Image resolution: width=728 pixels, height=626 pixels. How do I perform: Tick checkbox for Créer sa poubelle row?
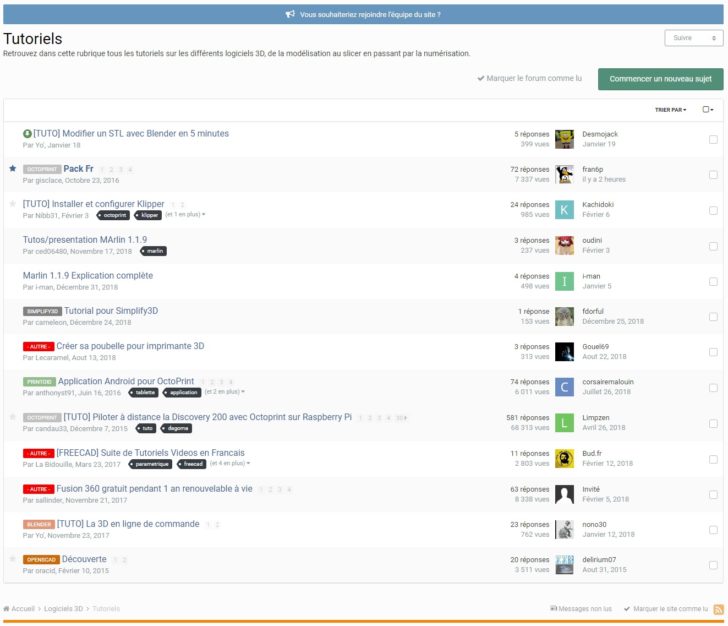pyautogui.click(x=713, y=352)
